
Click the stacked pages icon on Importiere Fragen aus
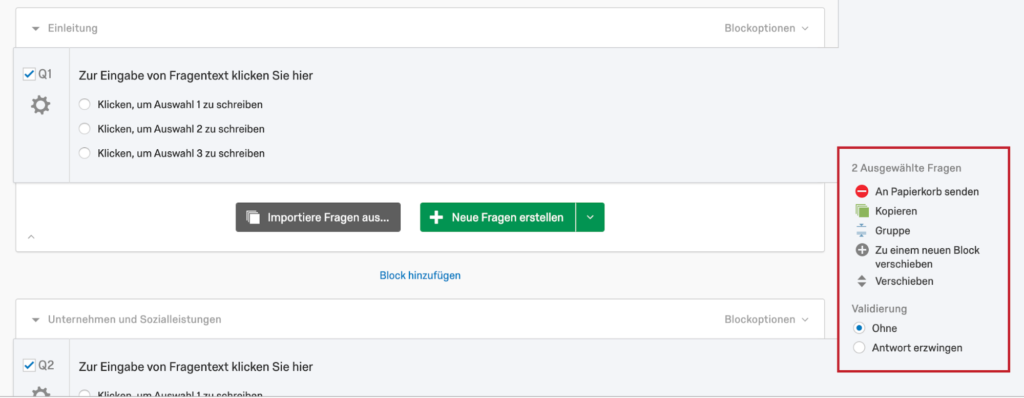[x=253, y=218]
